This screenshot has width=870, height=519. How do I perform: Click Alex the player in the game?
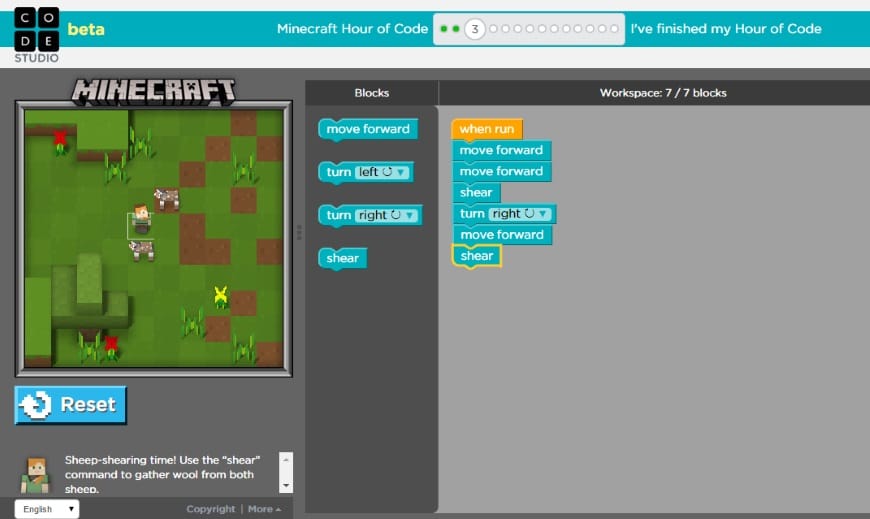[x=141, y=219]
